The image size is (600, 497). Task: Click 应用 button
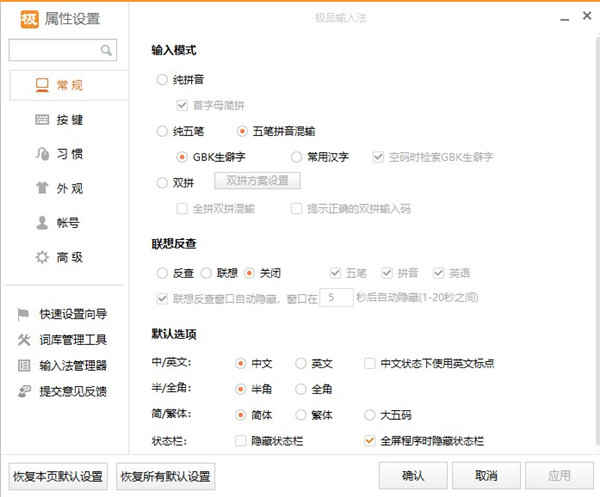(559, 476)
